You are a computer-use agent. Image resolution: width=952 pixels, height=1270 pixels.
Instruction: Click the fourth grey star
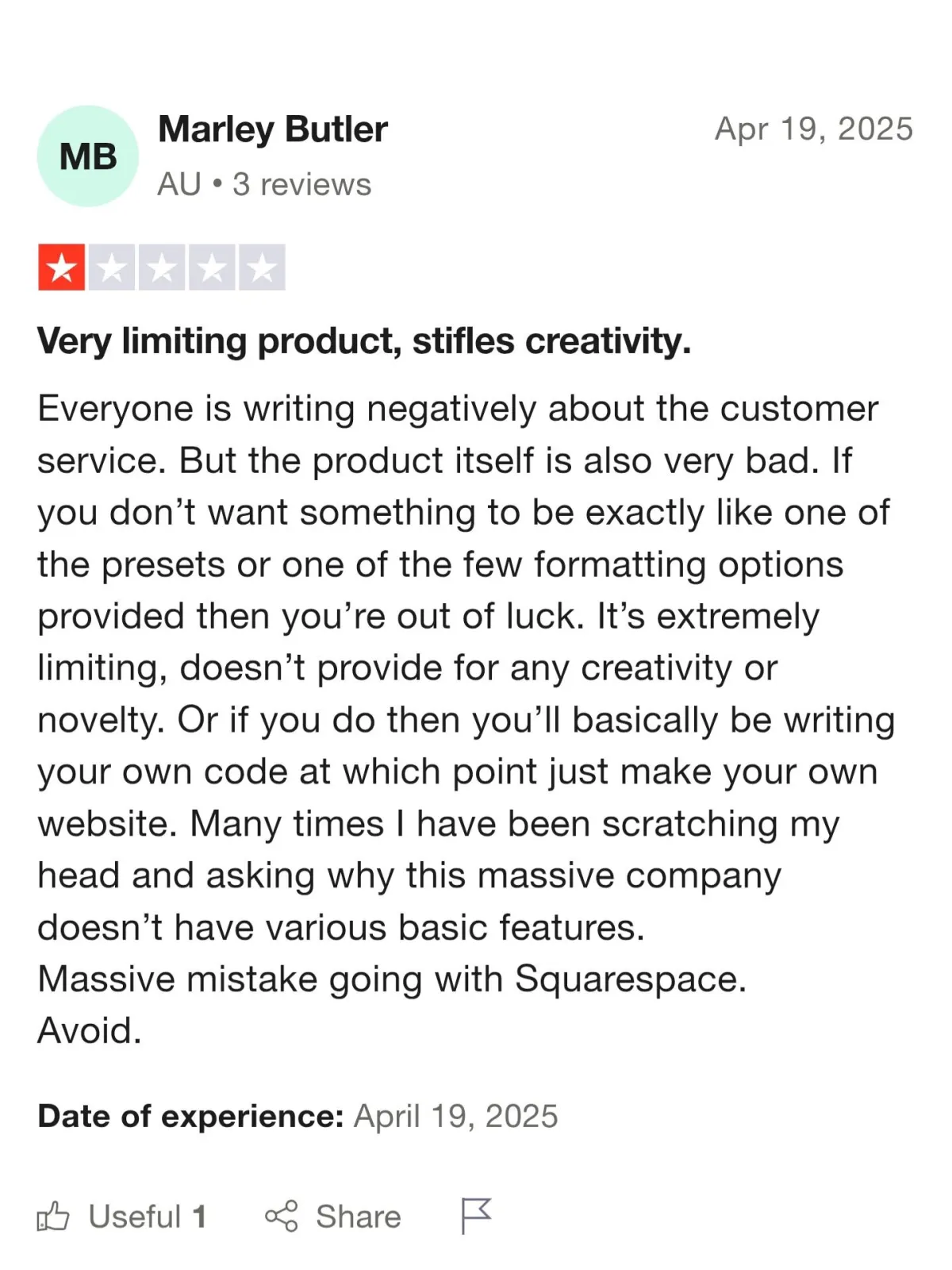click(x=212, y=267)
